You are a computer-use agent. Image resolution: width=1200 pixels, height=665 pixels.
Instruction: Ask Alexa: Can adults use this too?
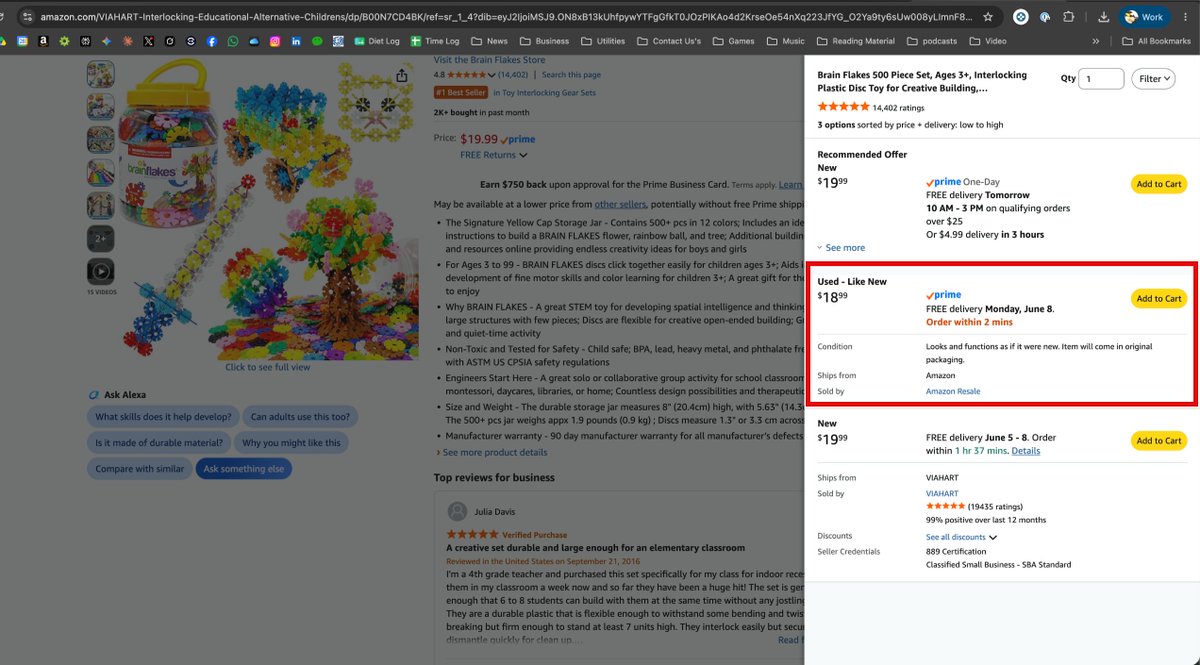(300, 417)
